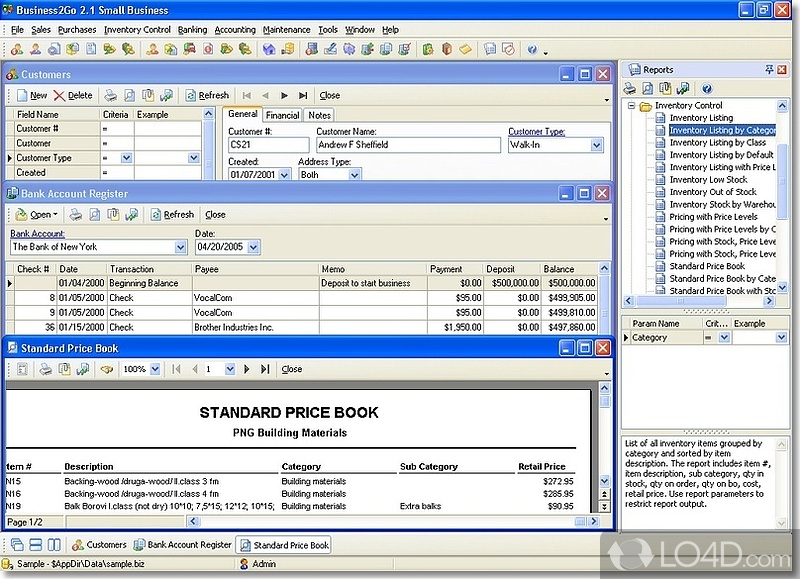Go to last page in Standard Price Book
800x579 pixels.
[265, 369]
